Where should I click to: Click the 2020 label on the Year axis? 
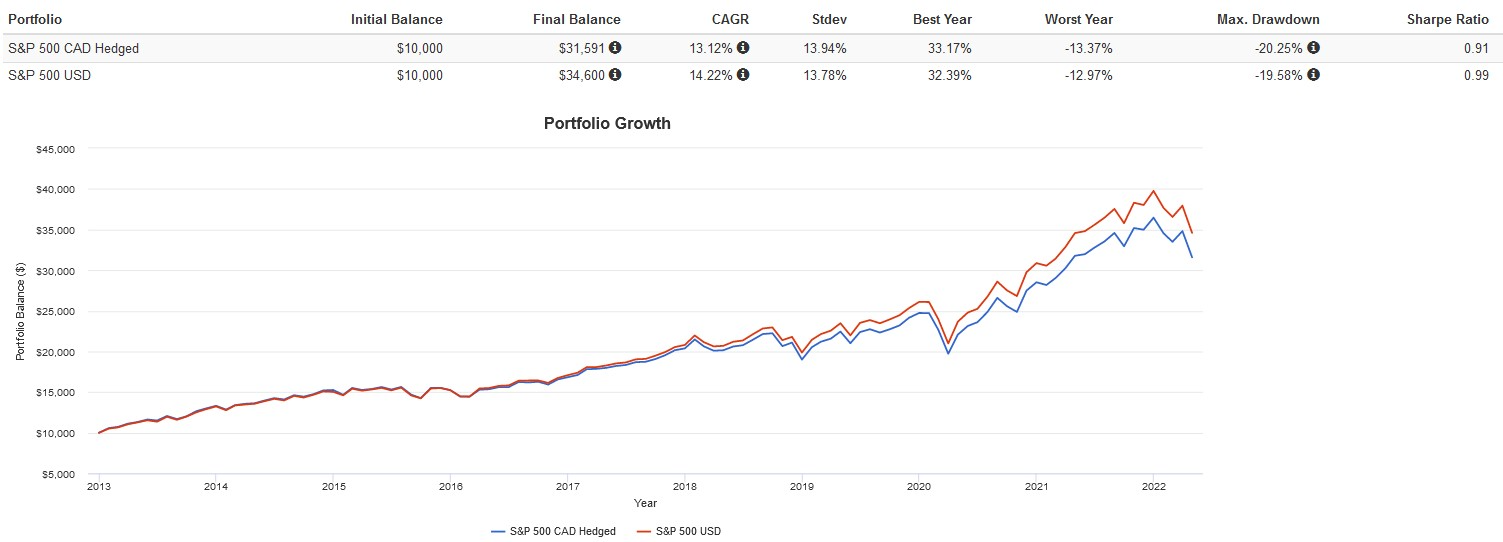[918, 487]
